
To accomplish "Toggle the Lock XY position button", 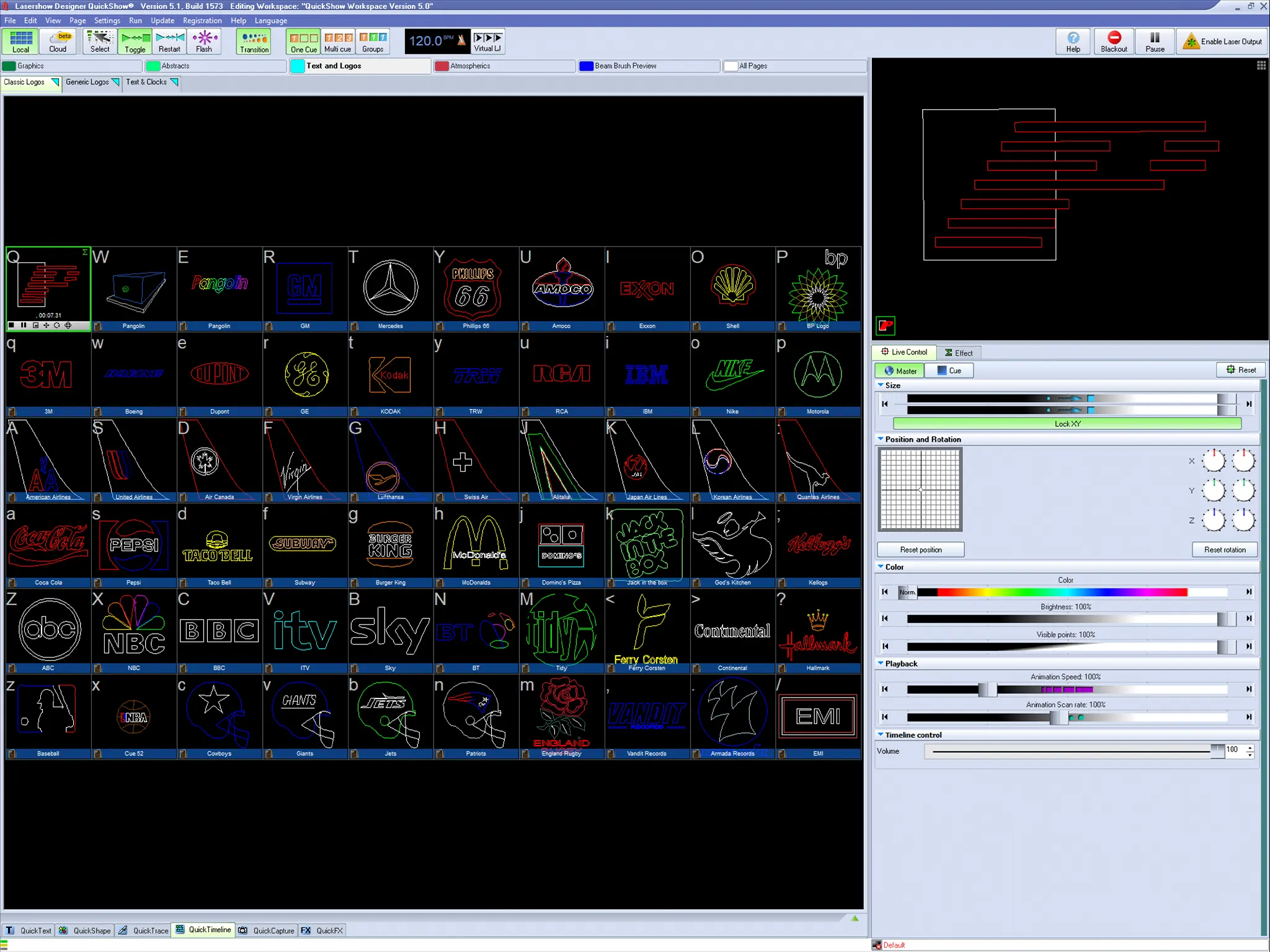I will tap(1066, 423).
